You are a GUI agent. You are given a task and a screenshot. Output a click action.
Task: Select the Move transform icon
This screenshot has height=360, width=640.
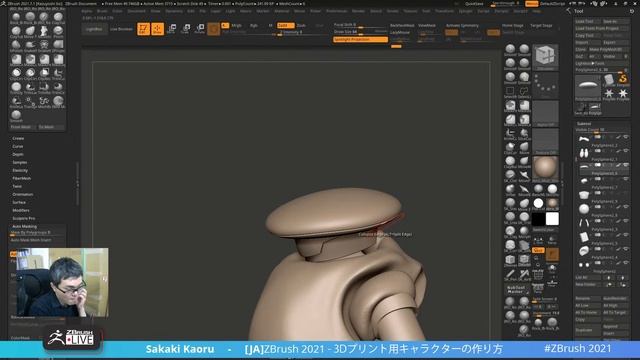tap(172, 29)
